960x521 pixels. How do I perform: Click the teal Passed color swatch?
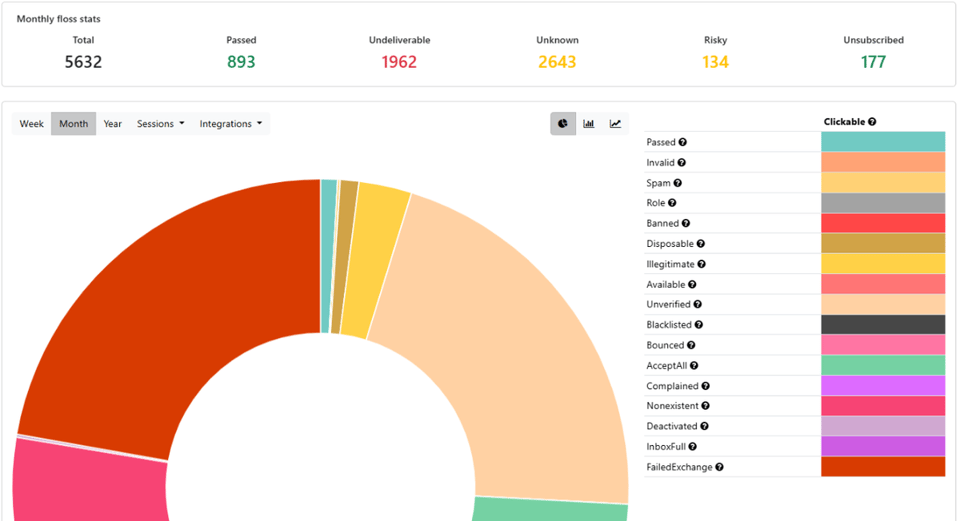pyautogui.click(x=883, y=141)
